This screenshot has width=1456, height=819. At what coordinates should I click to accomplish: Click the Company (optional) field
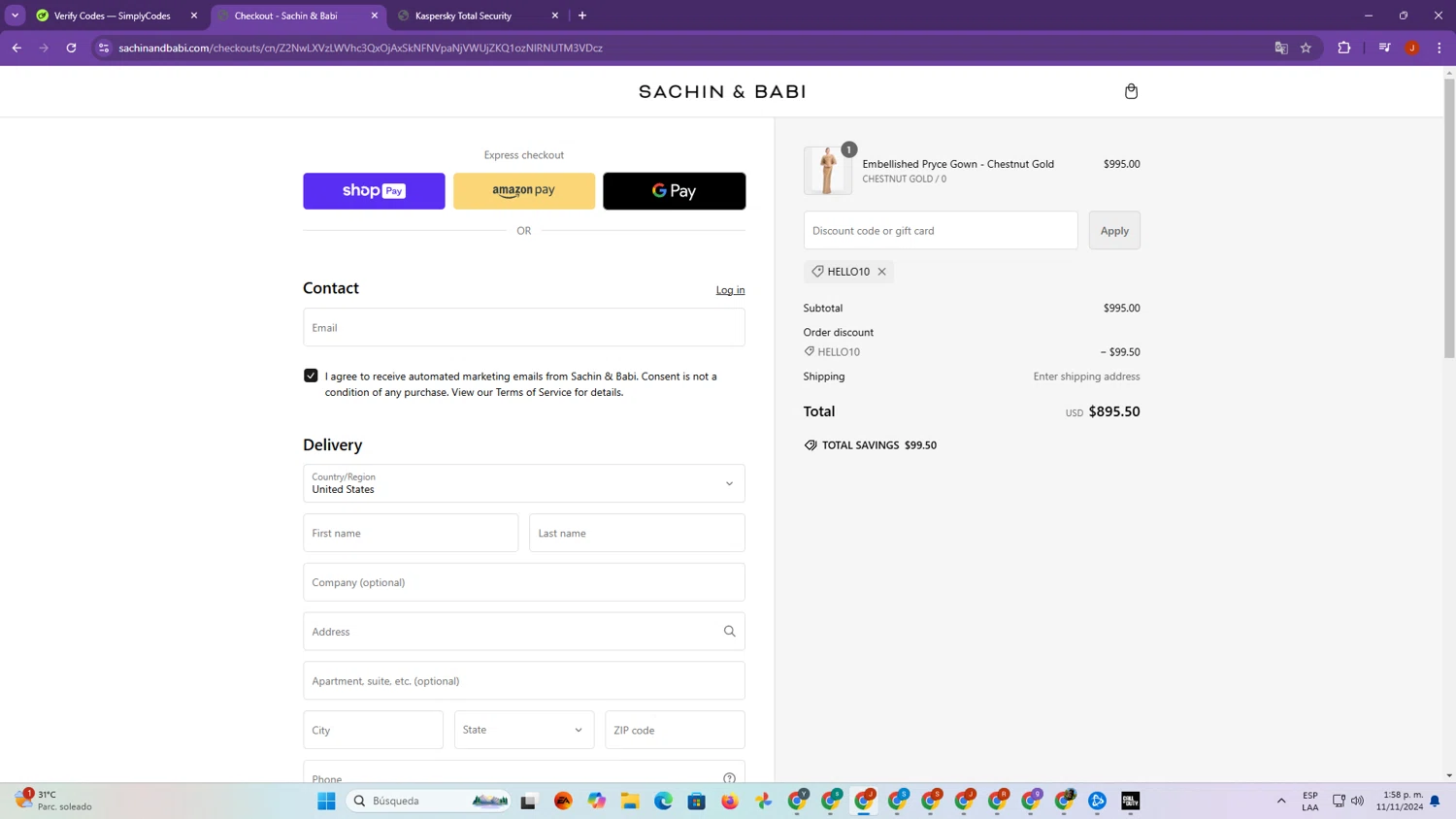[x=524, y=582]
